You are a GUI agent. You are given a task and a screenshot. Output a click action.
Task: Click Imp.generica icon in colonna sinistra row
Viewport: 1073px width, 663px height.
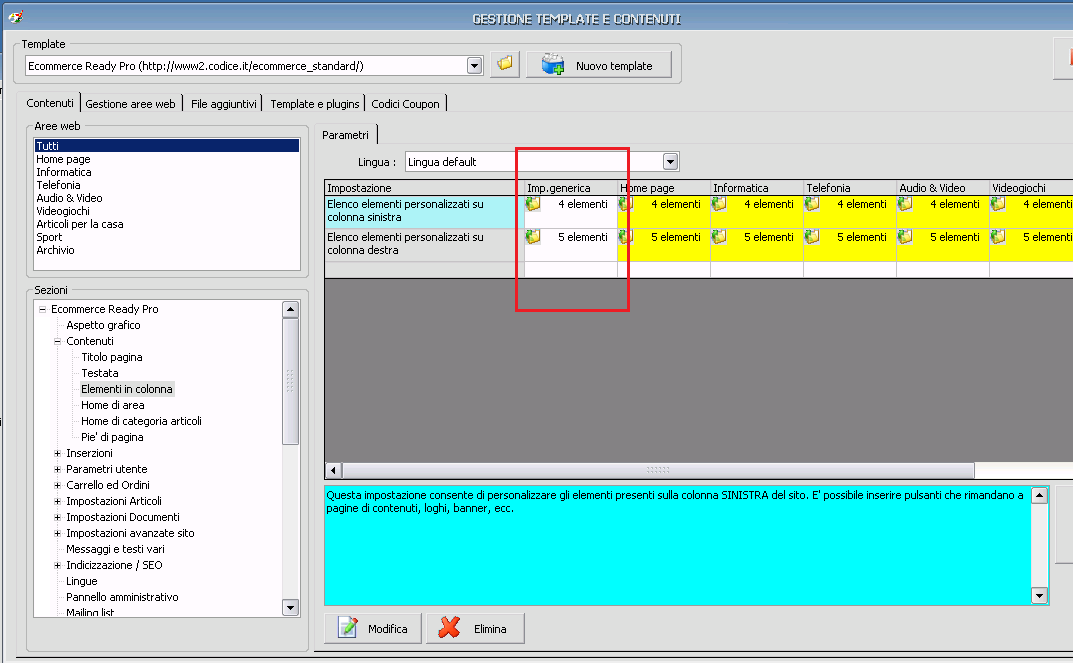point(533,204)
